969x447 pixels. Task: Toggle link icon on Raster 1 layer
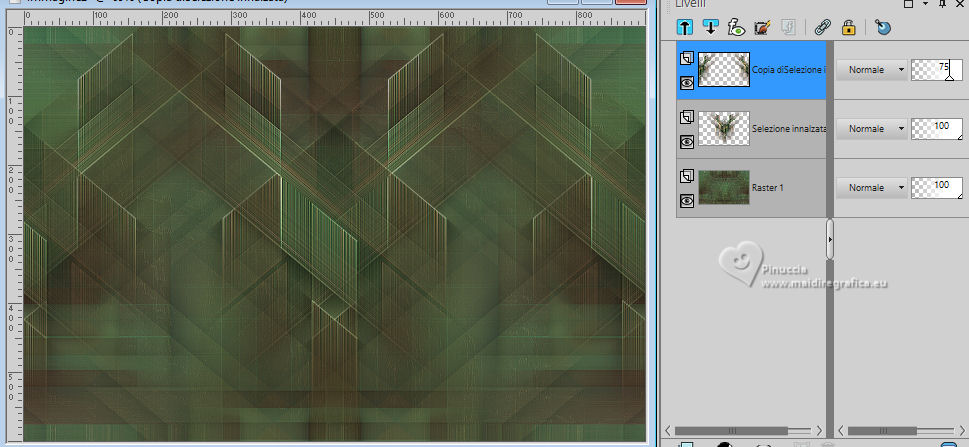click(687, 177)
